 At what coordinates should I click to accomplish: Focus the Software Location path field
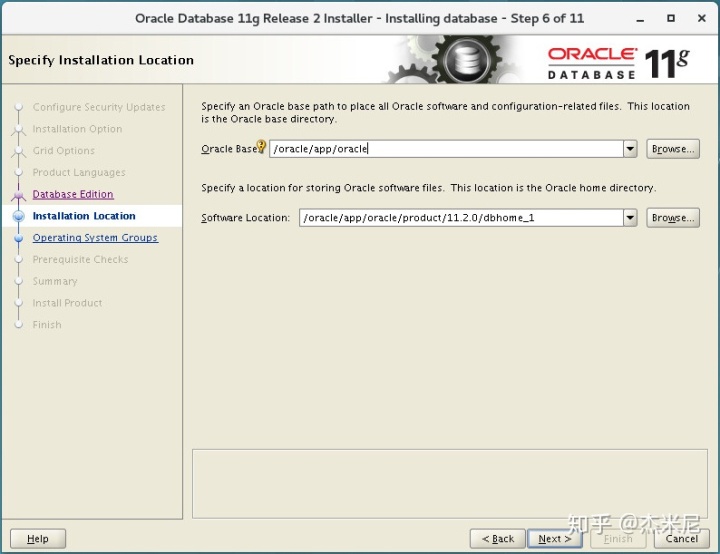point(461,218)
